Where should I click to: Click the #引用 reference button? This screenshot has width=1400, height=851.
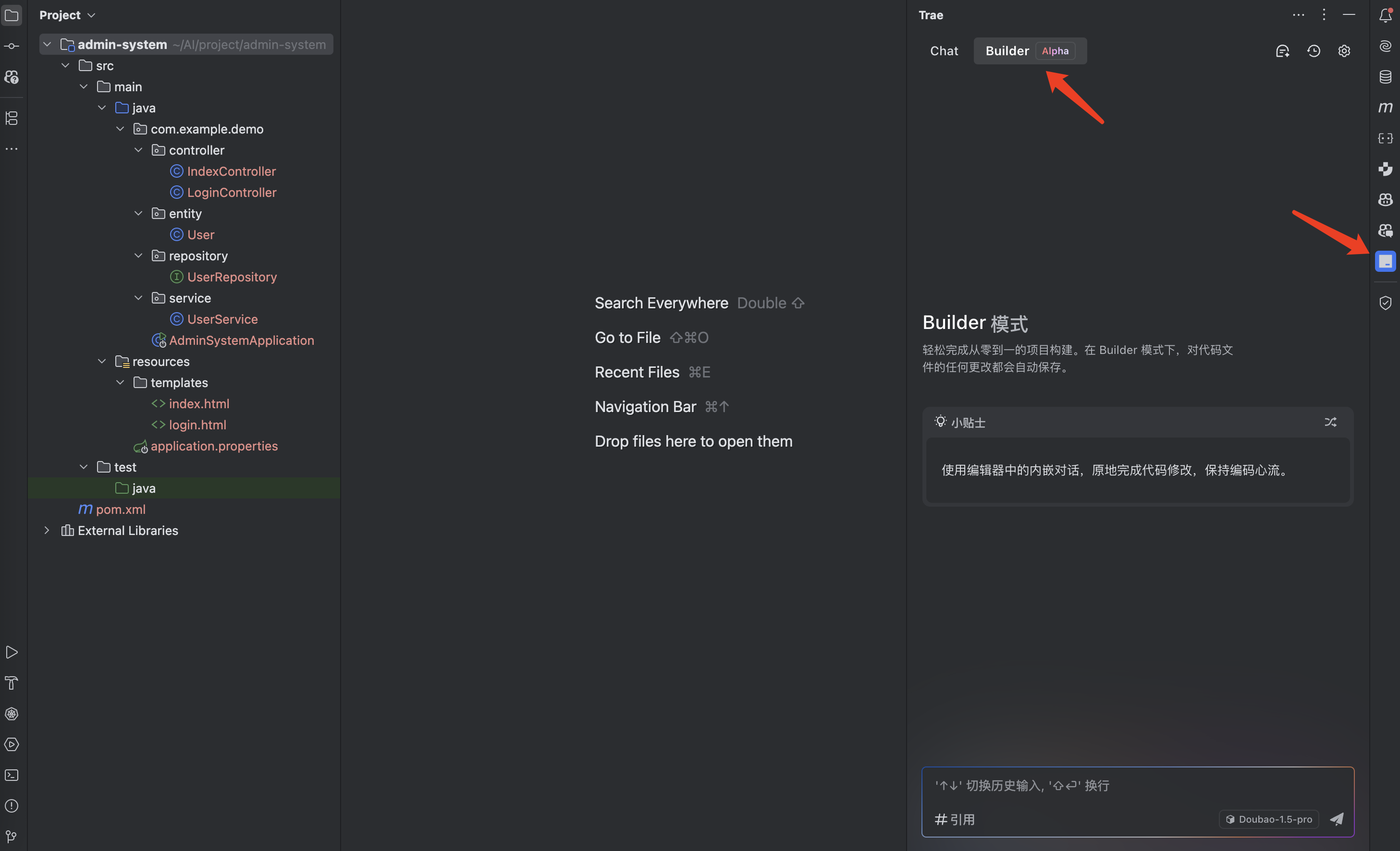955,819
